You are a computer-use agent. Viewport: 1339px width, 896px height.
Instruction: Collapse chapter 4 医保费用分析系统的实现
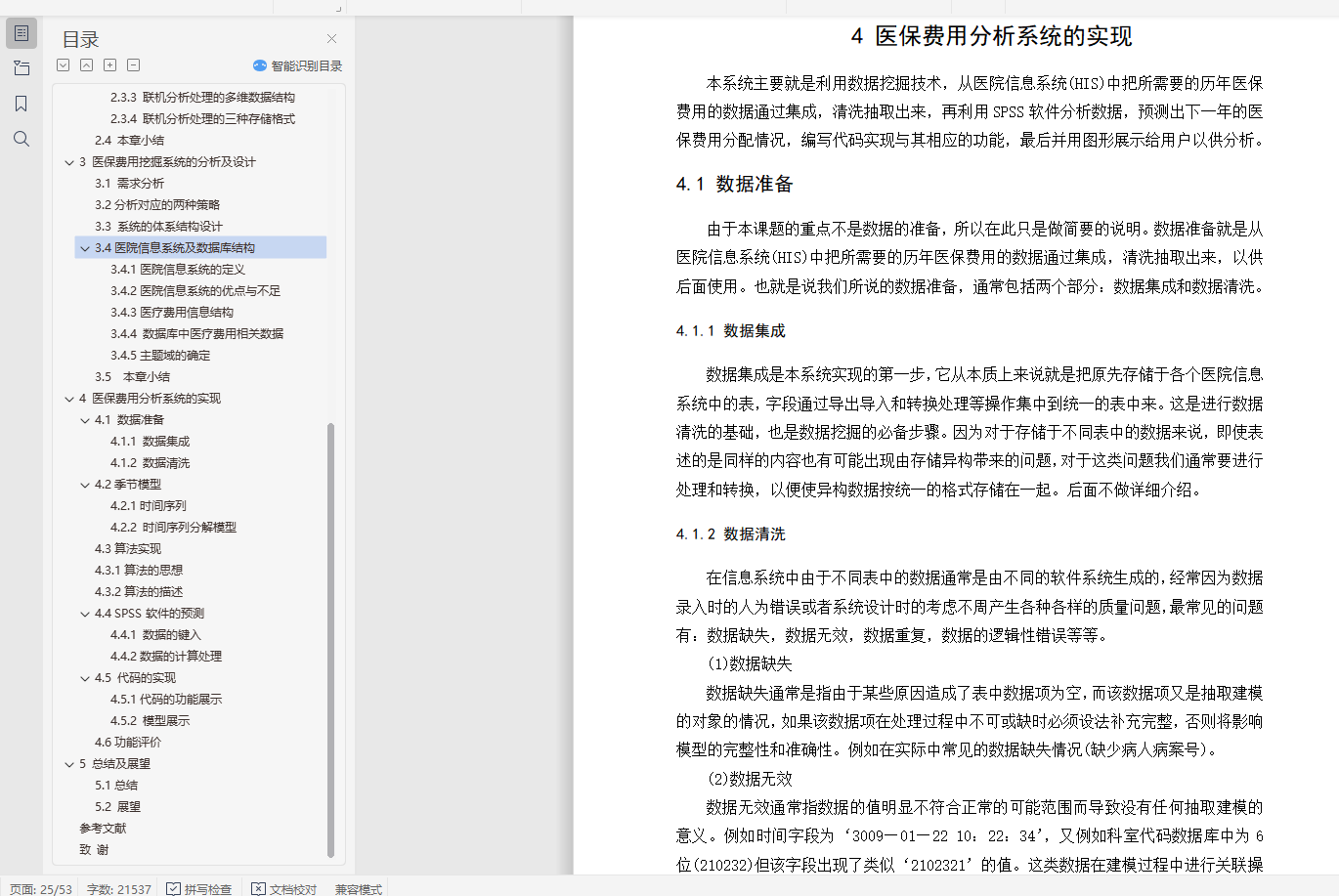click(x=69, y=399)
